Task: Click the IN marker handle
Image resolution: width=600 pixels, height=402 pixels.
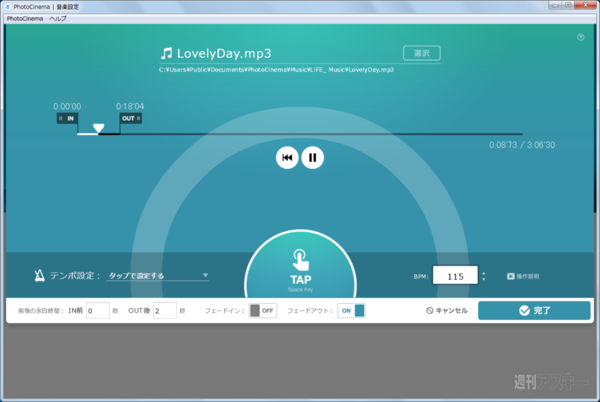Action: coord(67,118)
